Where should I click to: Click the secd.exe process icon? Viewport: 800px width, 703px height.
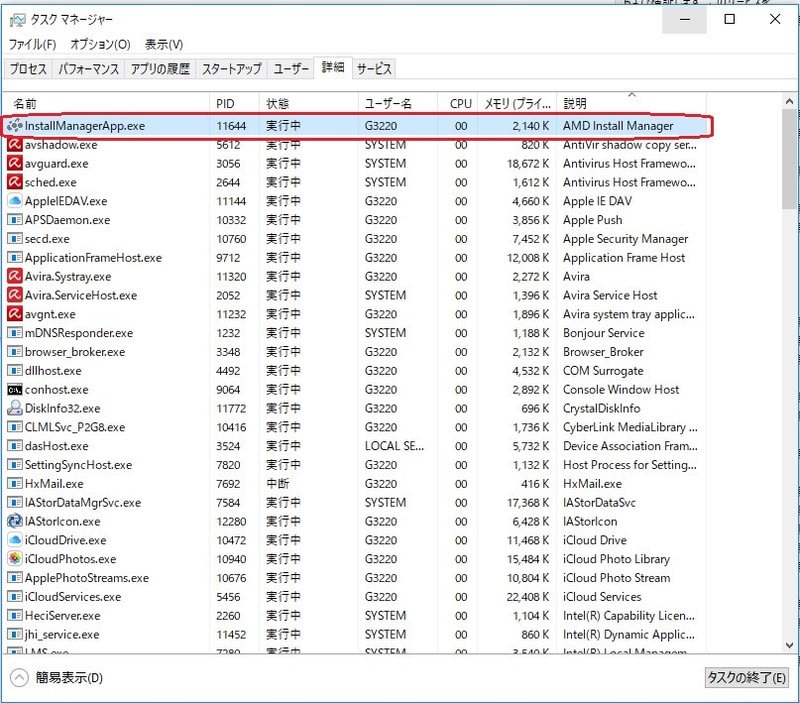pyautogui.click(x=15, y=239)
